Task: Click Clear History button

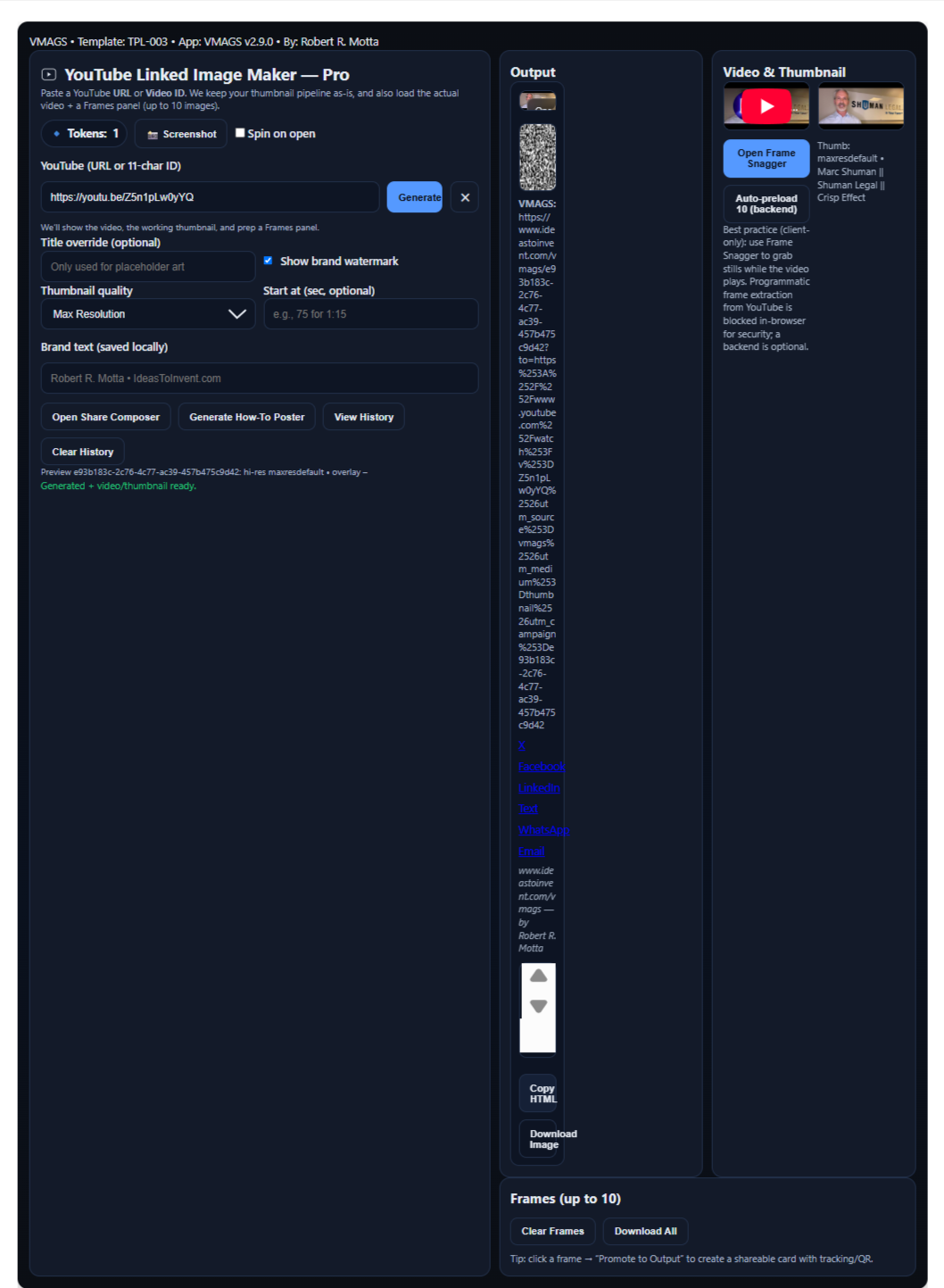Action: click(x=83, y=452)
